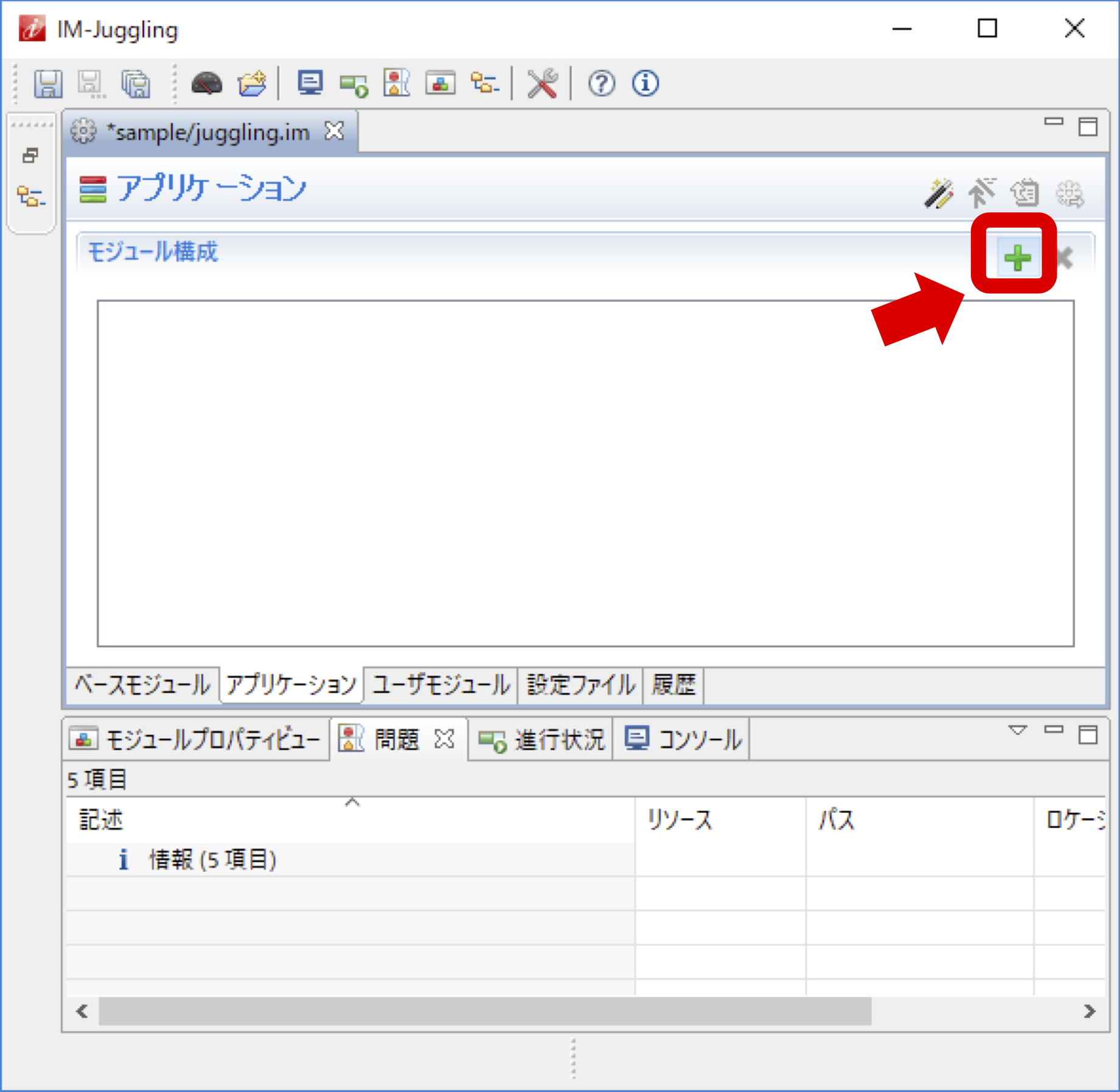Click the モジュール構成 section header
This screenshot has width=1120, height=1092.
click(x=152, y=251)
